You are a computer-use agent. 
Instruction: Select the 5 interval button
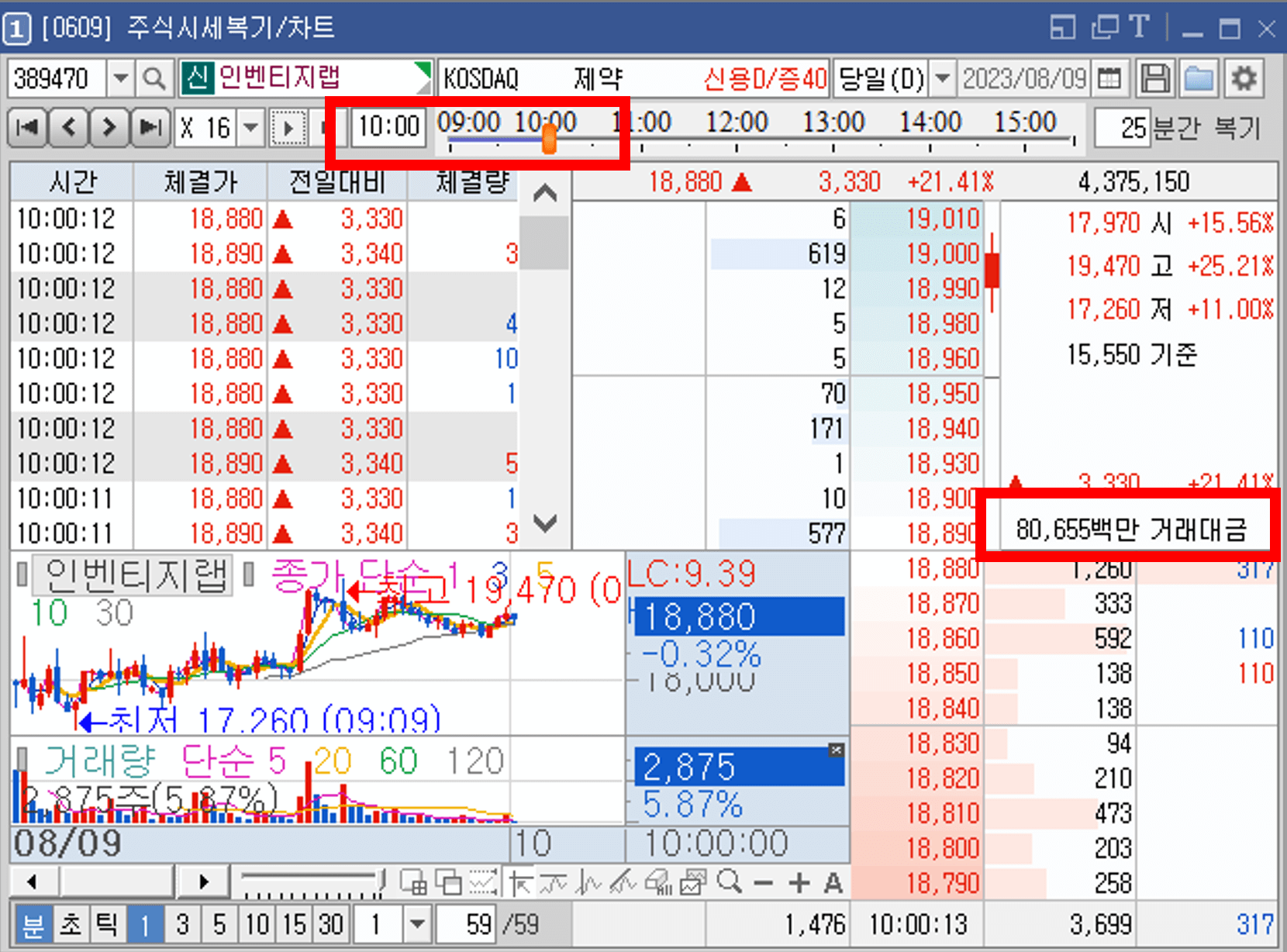coord(219,924)
